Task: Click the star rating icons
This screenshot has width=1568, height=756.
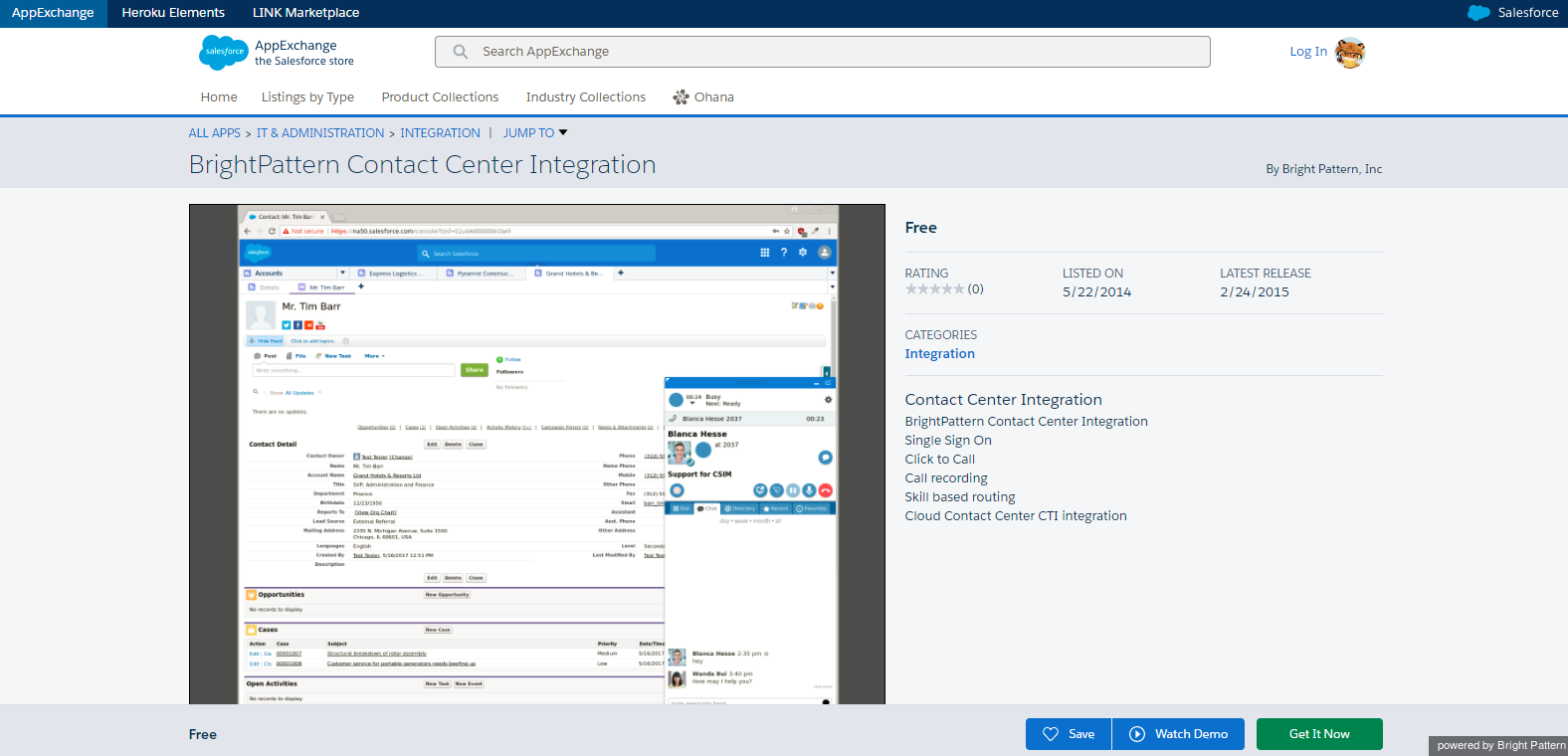Action: pyautogui.click(x=934, y=289)
